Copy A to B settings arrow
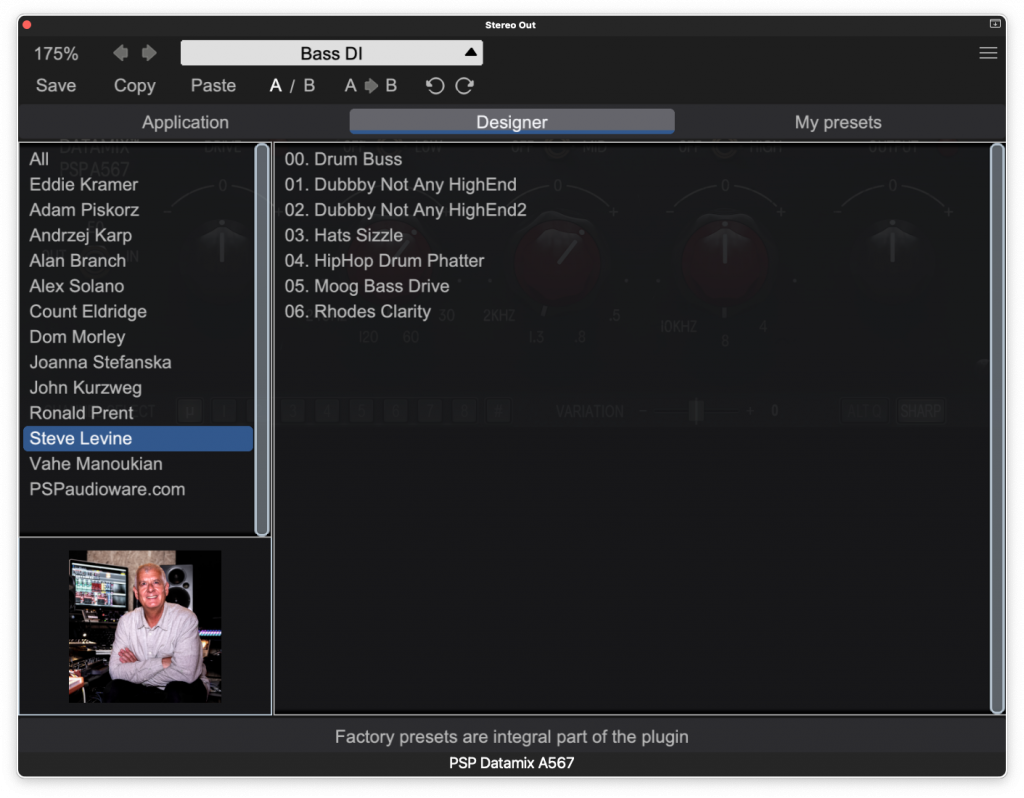This screenshot has height=798, width=1024. click(x=371, y=86)
